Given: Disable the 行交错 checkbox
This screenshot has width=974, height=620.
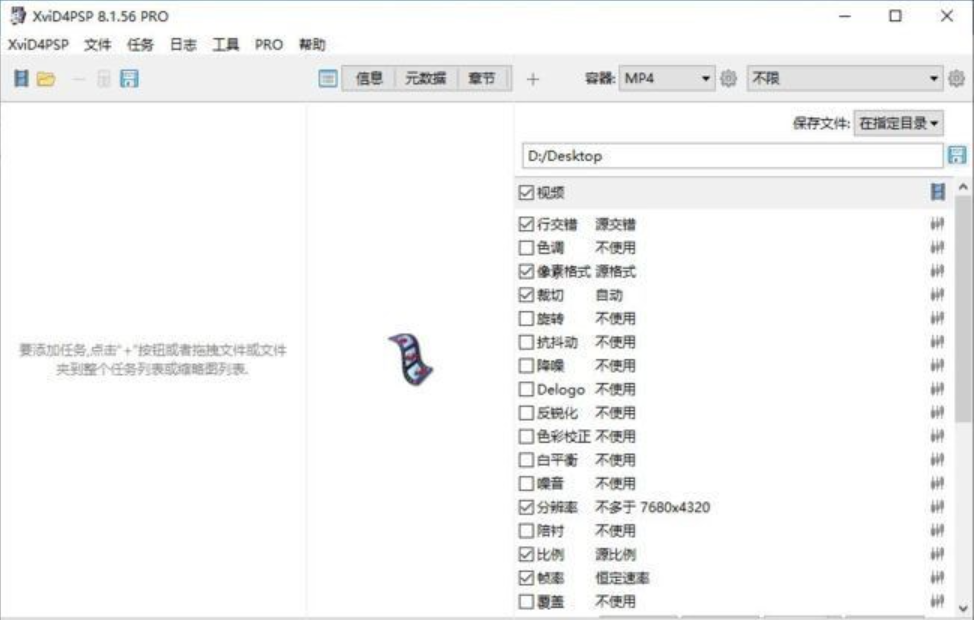Looking at the screenshot, I should pos(526,224).
